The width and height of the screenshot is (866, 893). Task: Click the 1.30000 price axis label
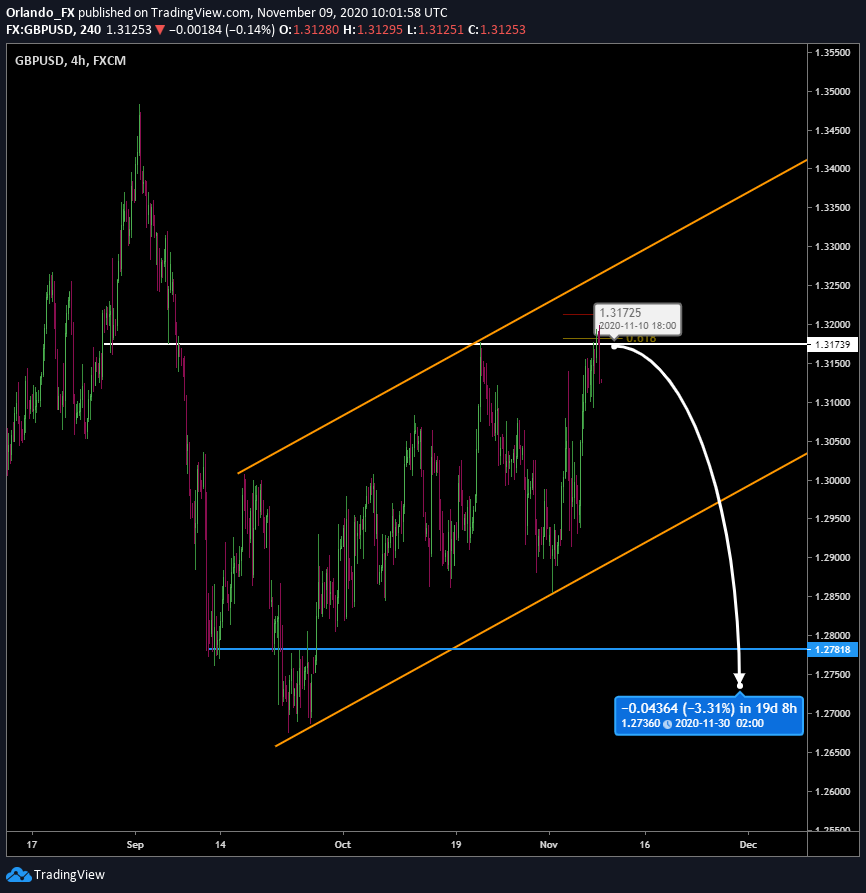point(832,481)
